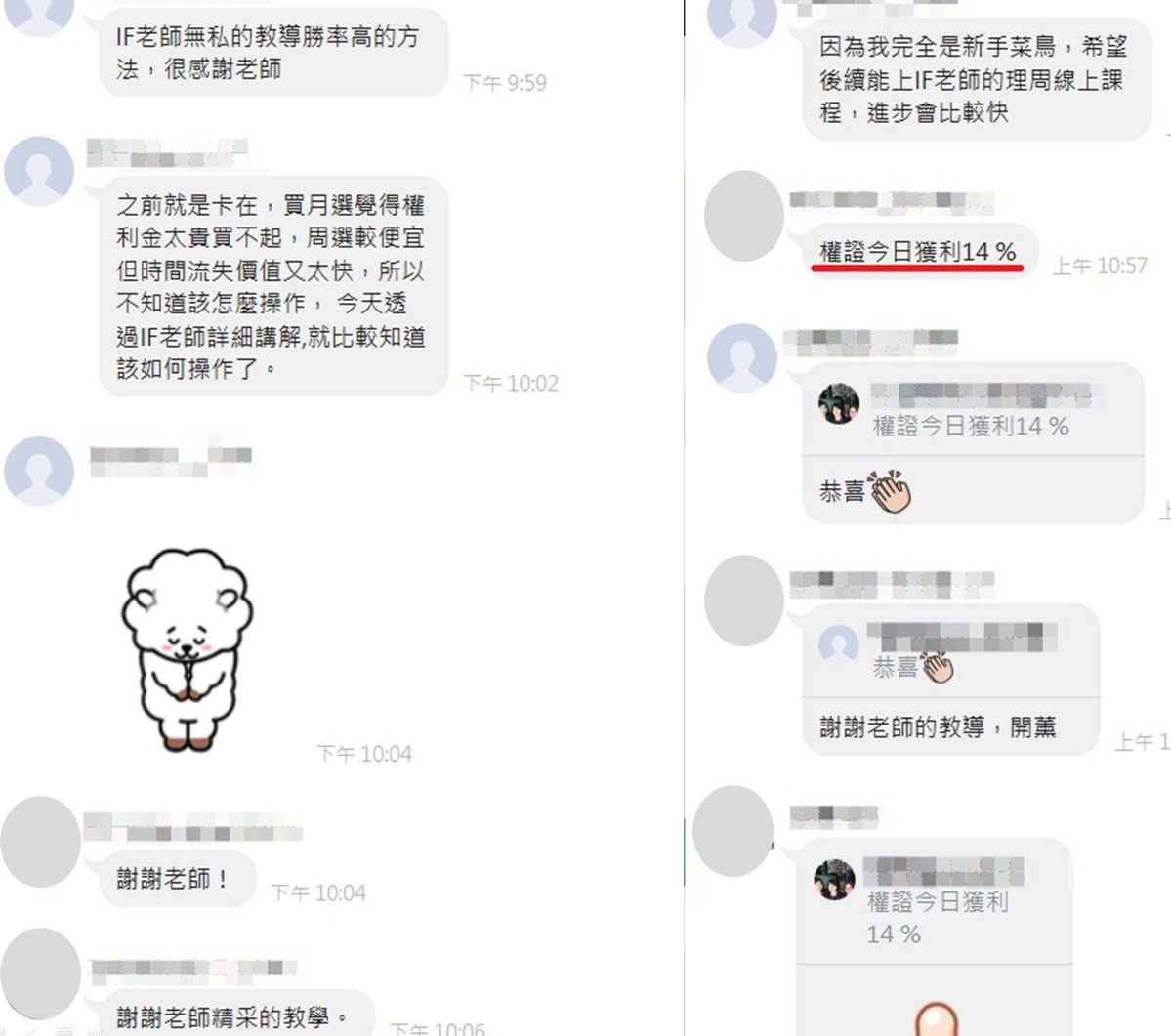
Task: Click the photo avatar in the bottom quoted 權證今日獲利 reply
Action: (x=834, y=879)
